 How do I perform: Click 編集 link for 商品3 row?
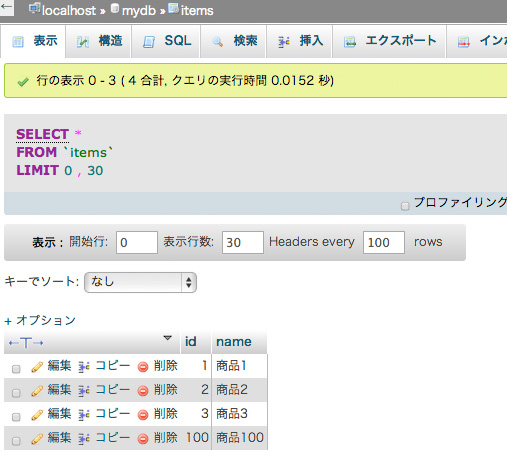59,413
